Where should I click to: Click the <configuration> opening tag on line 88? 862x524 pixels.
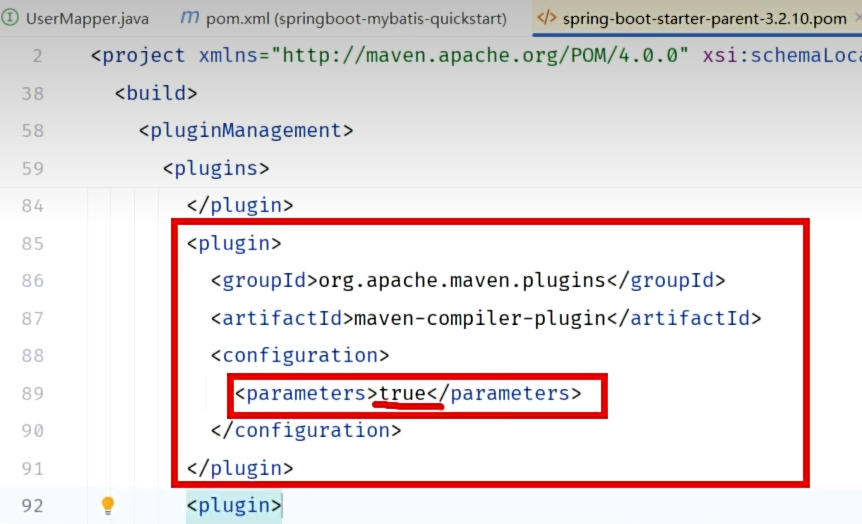(300, 355)
